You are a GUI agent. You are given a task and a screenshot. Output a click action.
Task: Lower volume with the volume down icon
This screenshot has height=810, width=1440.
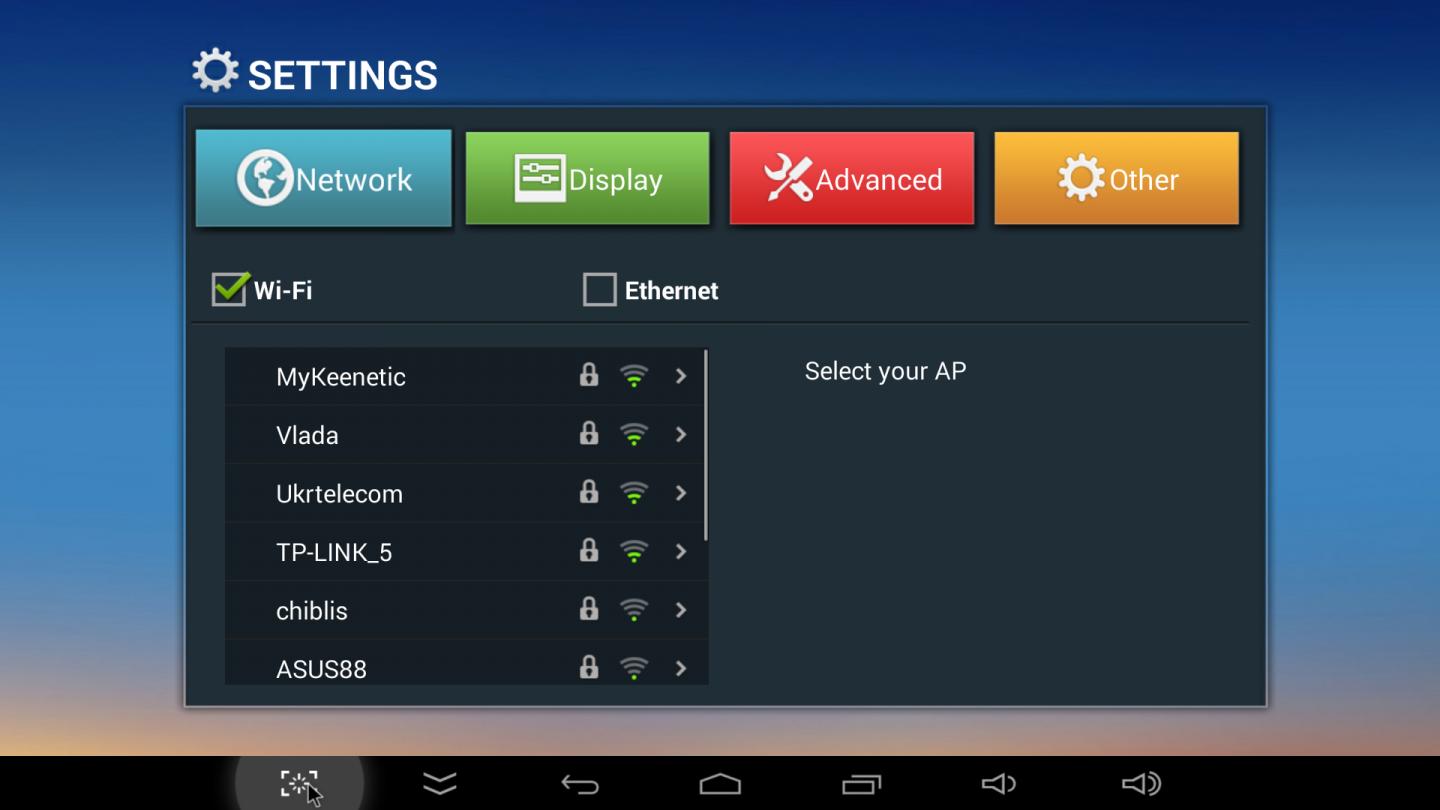[x=999, y=784]
